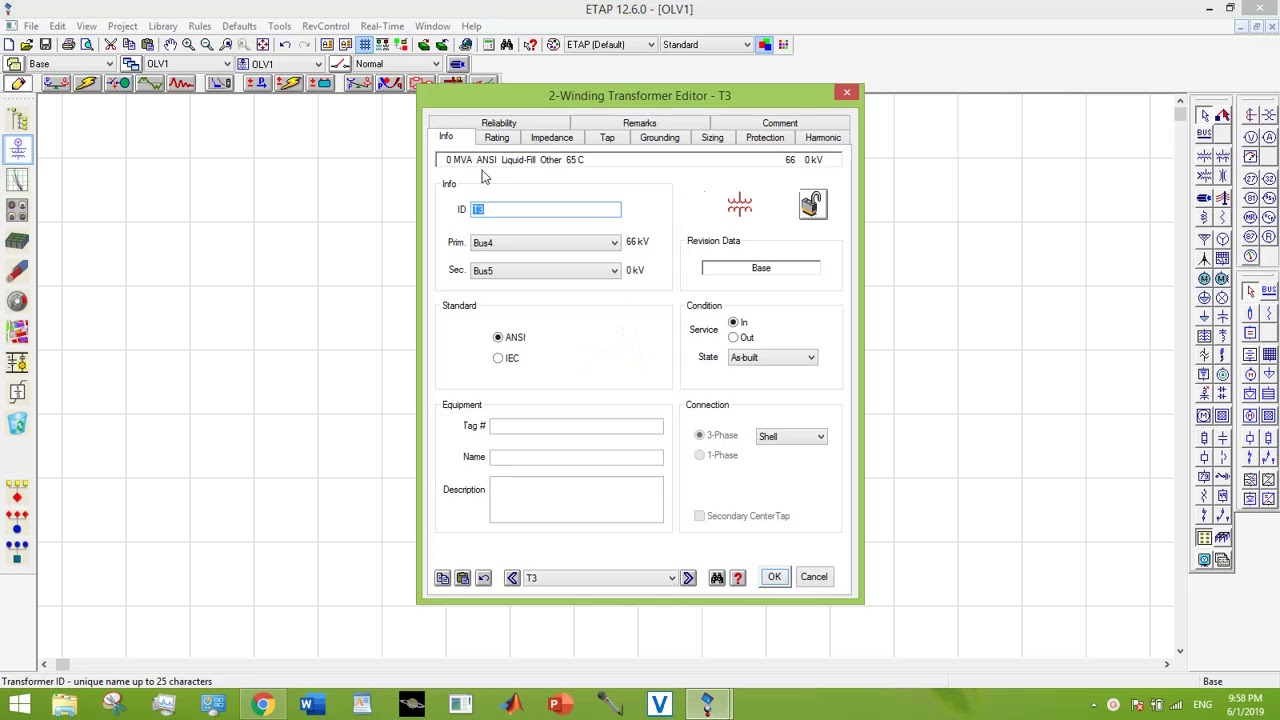Open the Harmonic tab
The width and height of the screenshot is (1280, 720).
(823, 138)
